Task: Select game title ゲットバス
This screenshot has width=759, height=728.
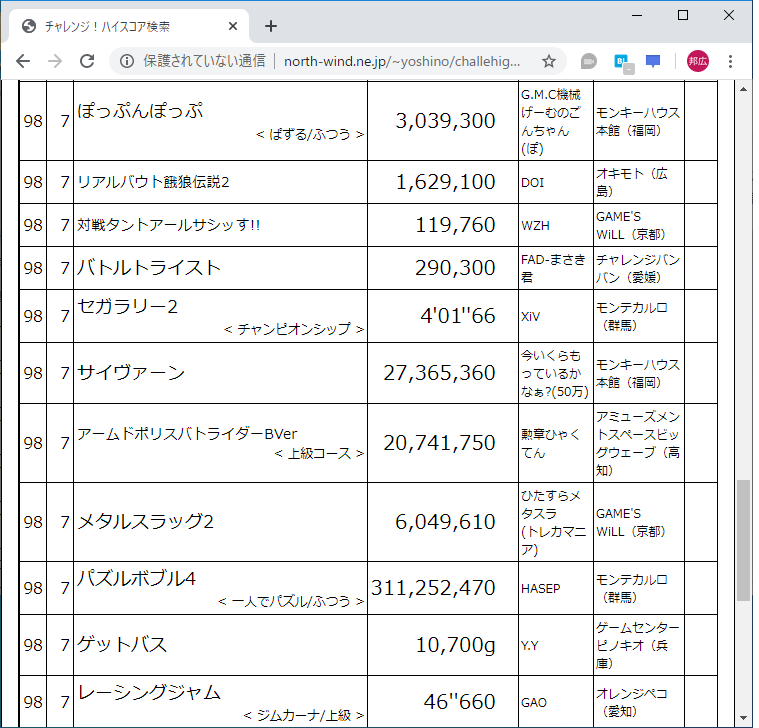Action: [x=122, y=645]
